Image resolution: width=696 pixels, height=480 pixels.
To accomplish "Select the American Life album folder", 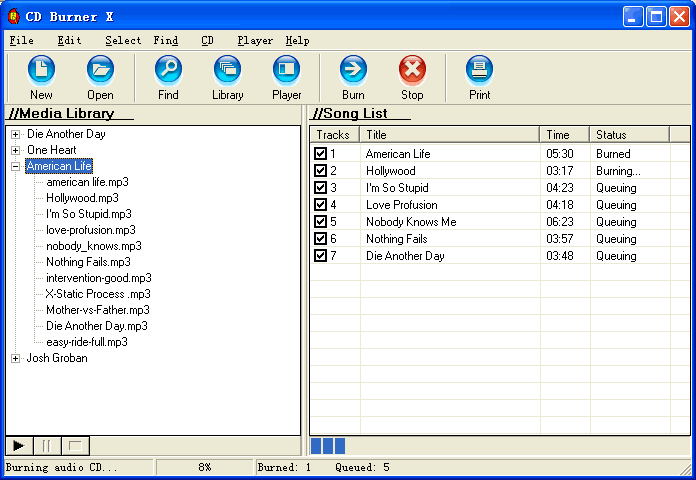I will point(59,166).
